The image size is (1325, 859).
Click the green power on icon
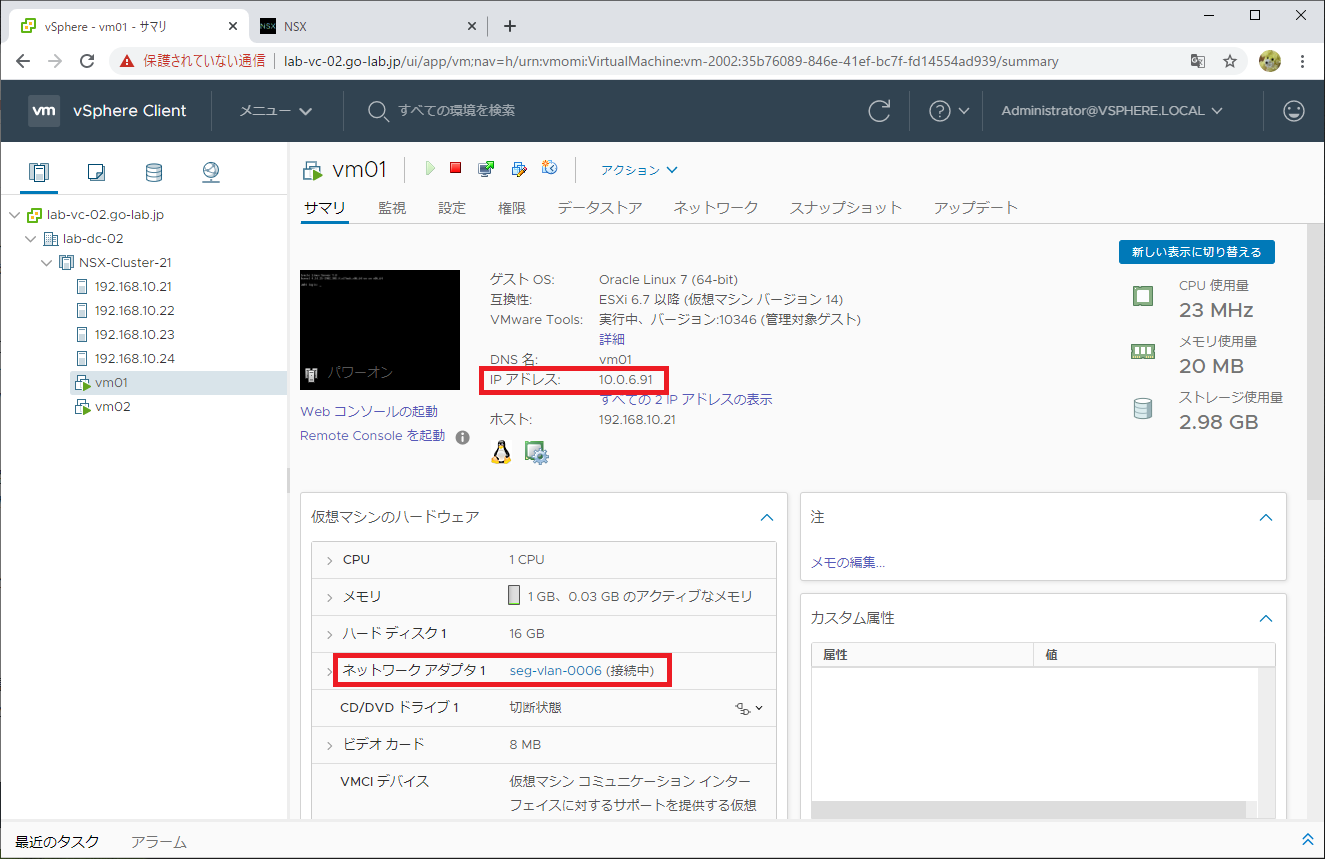(x=430, y=169)
